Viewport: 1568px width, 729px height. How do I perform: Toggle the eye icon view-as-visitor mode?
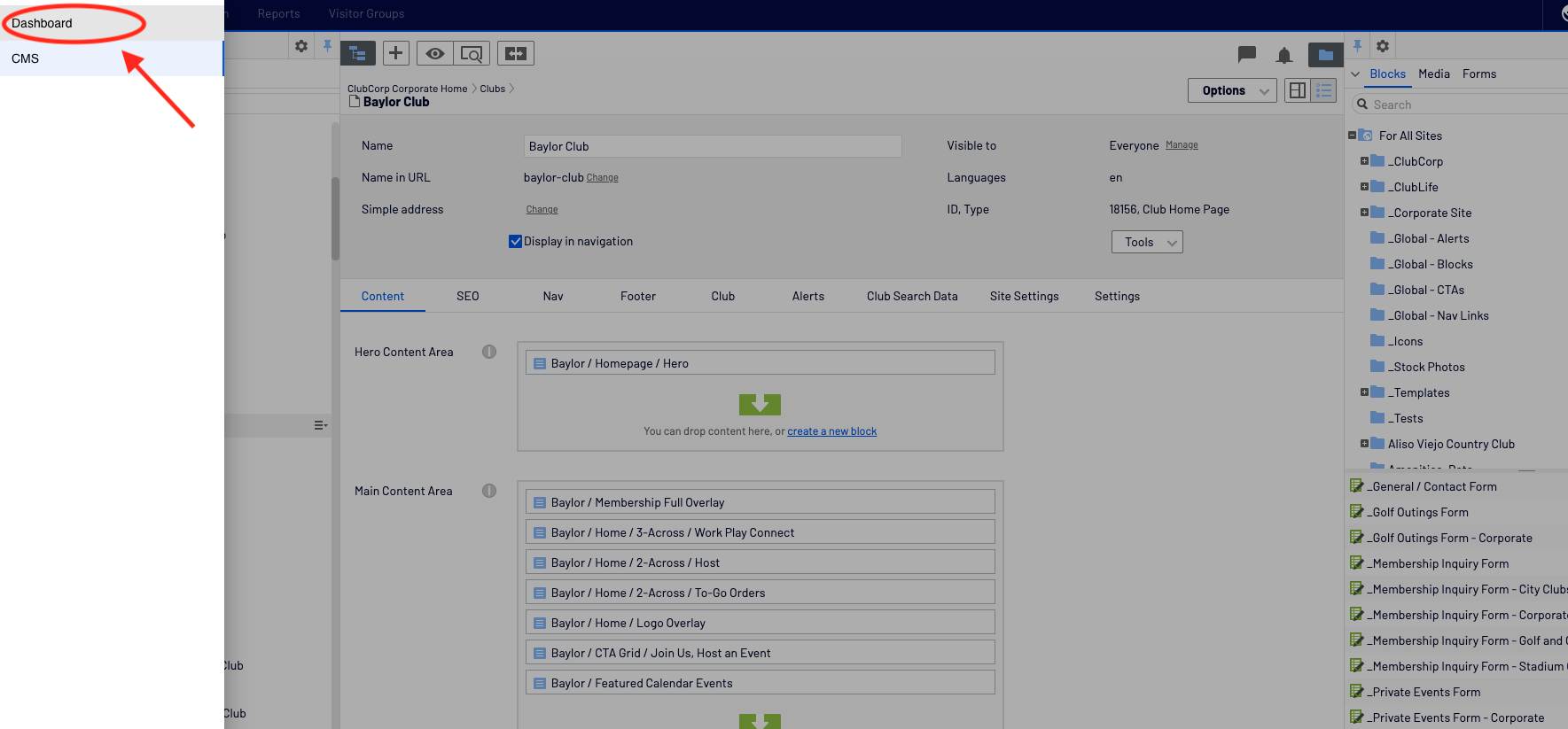pos(435,53)
